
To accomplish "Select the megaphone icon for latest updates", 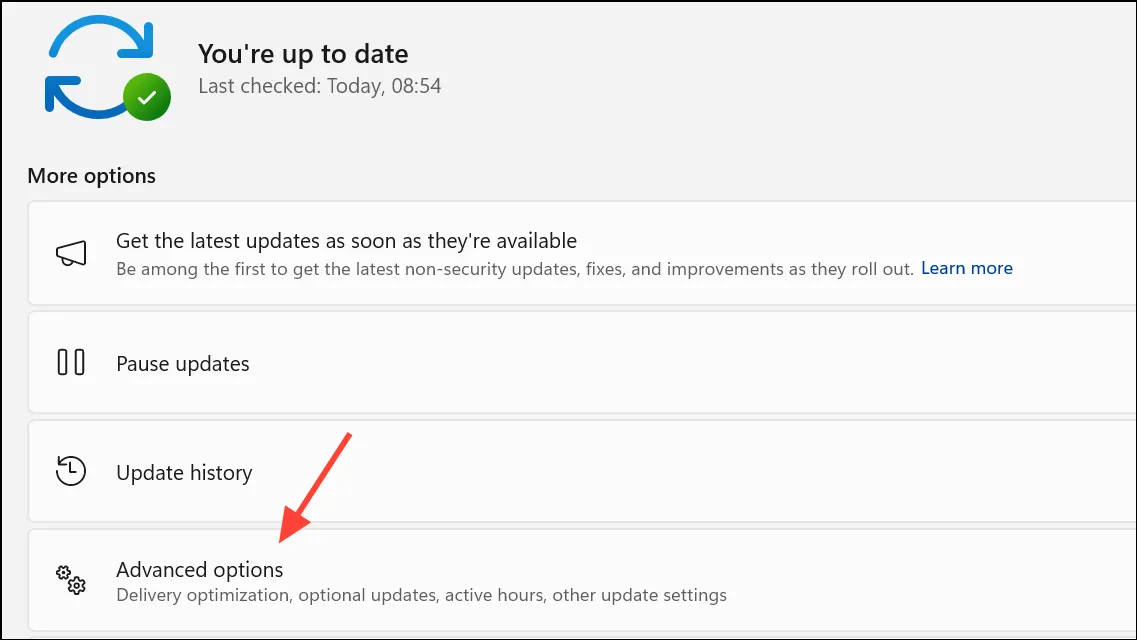I will (x=71, y=254).
